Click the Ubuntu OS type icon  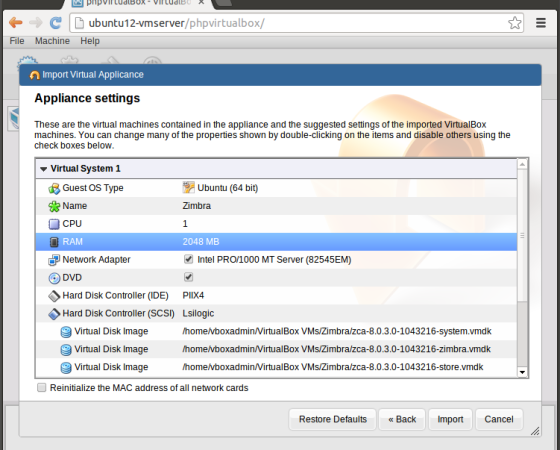(x=189, y=188)
